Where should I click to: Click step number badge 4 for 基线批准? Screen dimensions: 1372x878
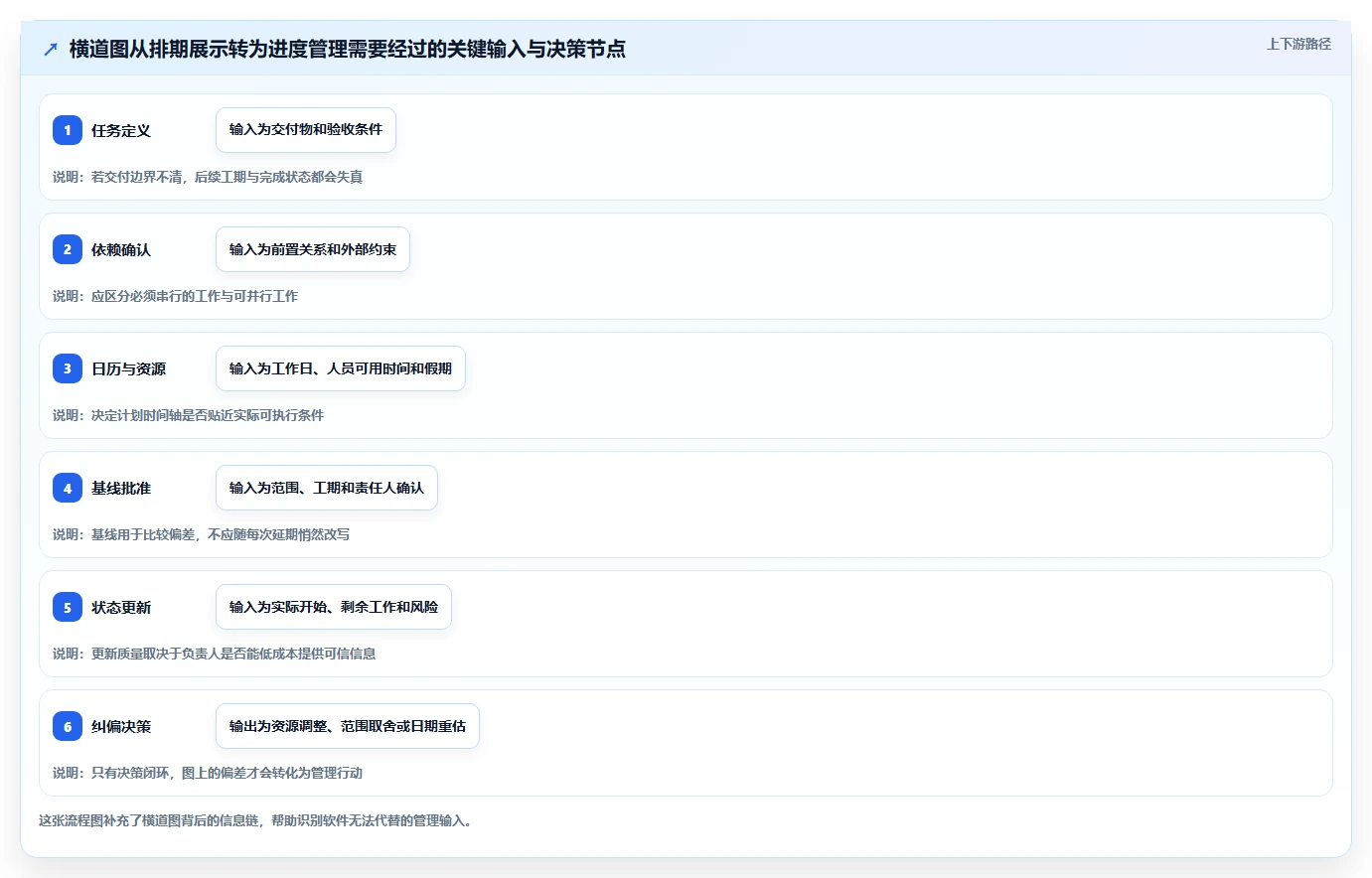68,488
